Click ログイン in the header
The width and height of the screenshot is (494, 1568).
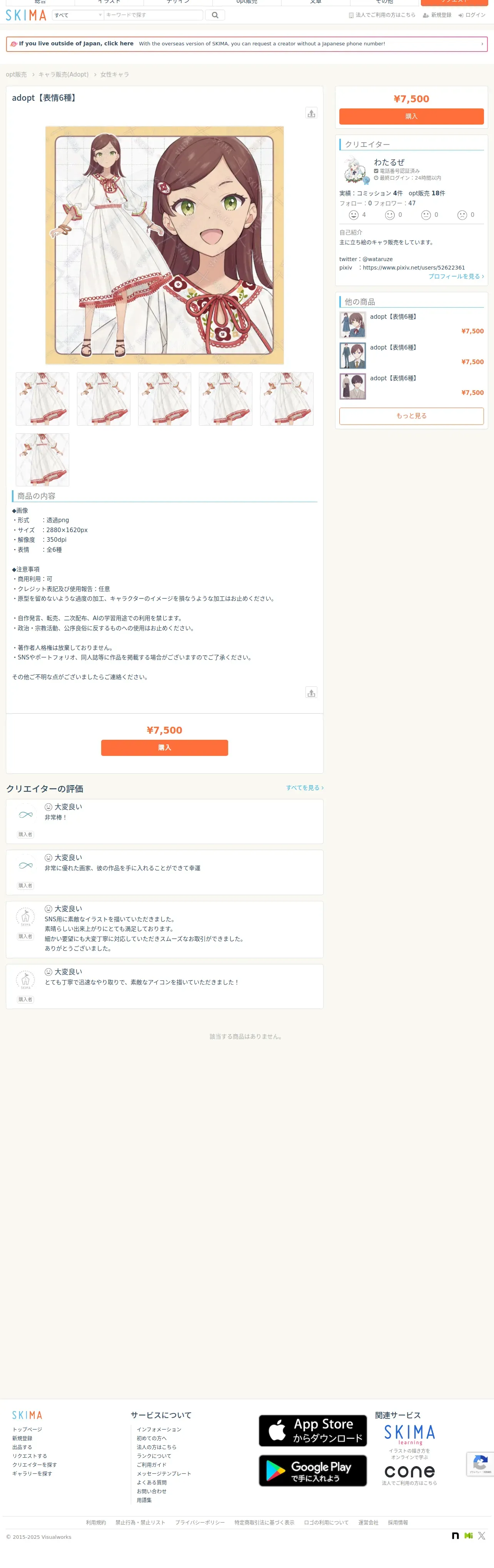tap(472, 15)
